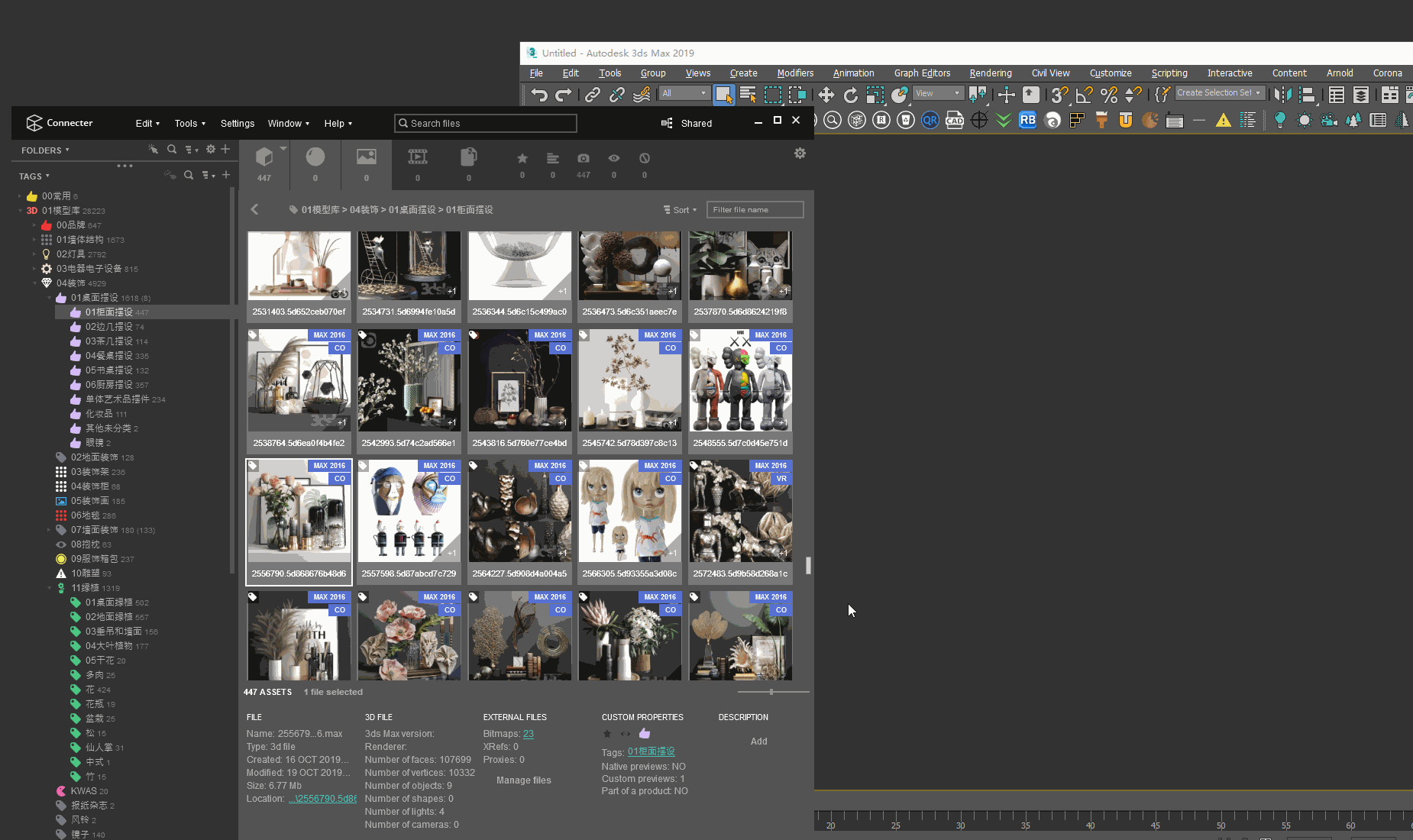Click the Redo arrow in 3ds Max toolbar
The width and height of the screenshot is (1413, 840).
[564, 95]
